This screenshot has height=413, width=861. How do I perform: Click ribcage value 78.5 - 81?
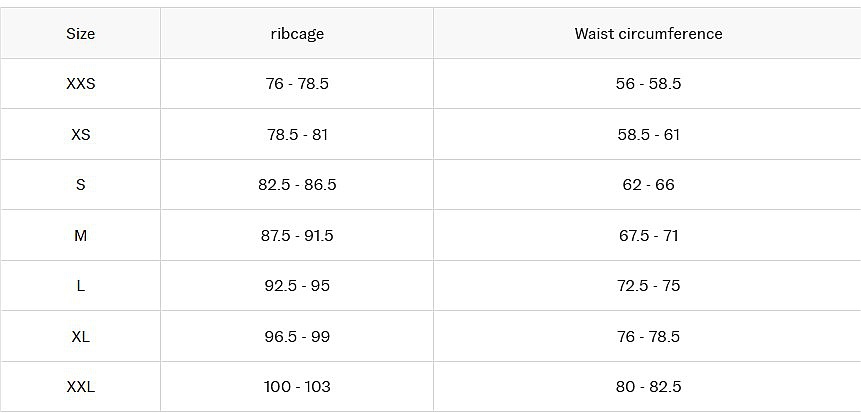tap(297, 135)
